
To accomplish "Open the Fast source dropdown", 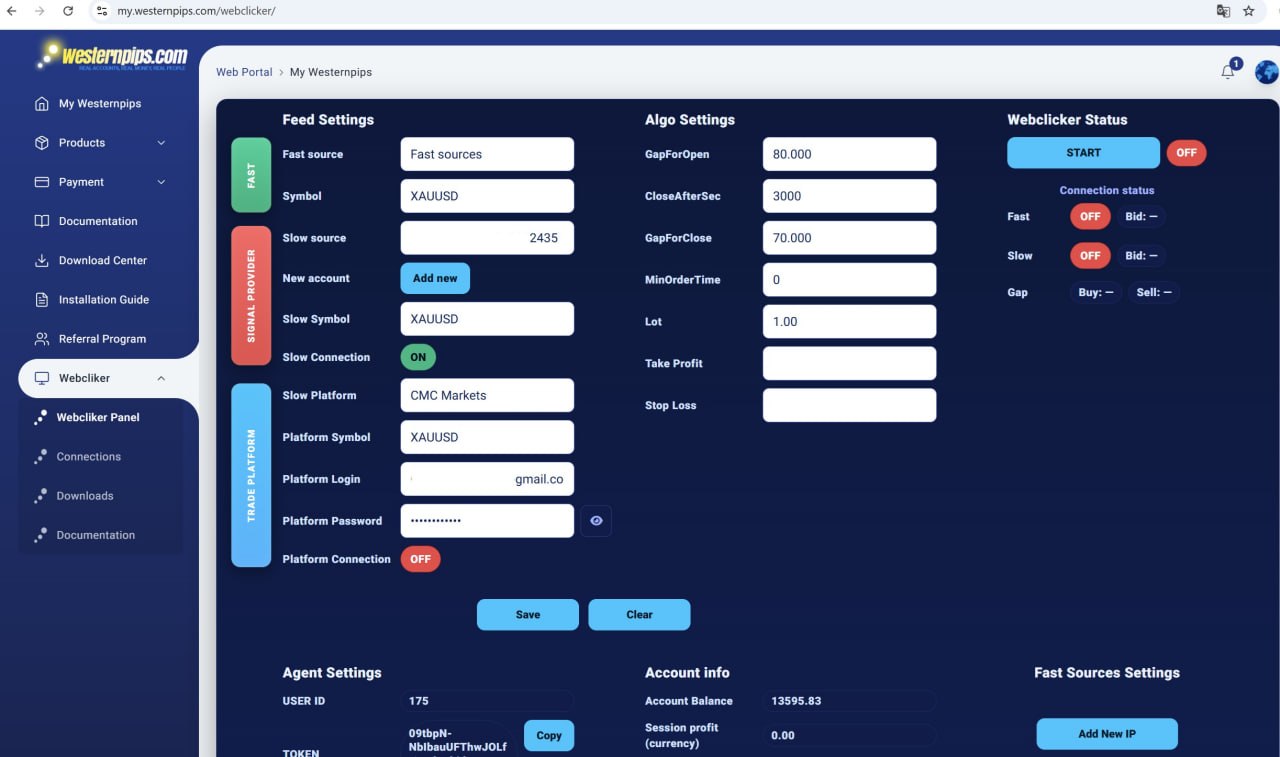I will [x=487, y=154].
